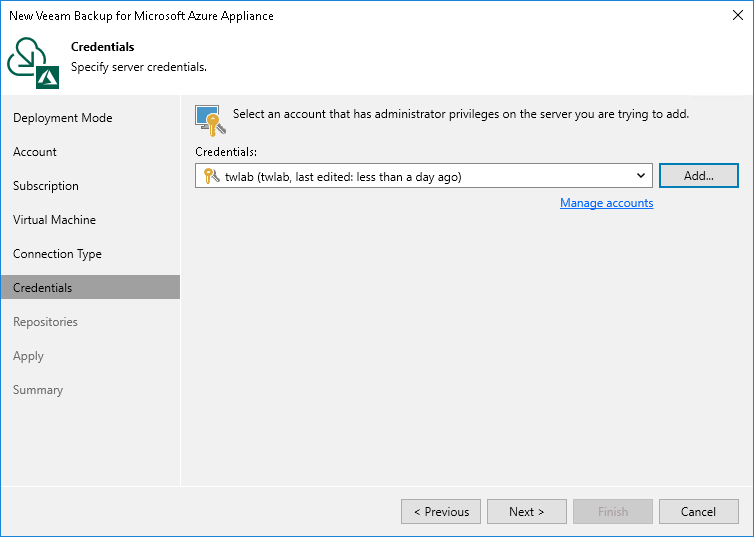Close the appliance wizard window
The height and width of the screenshot is (537, 754).
pyautogui.click(x=735, y=16)
